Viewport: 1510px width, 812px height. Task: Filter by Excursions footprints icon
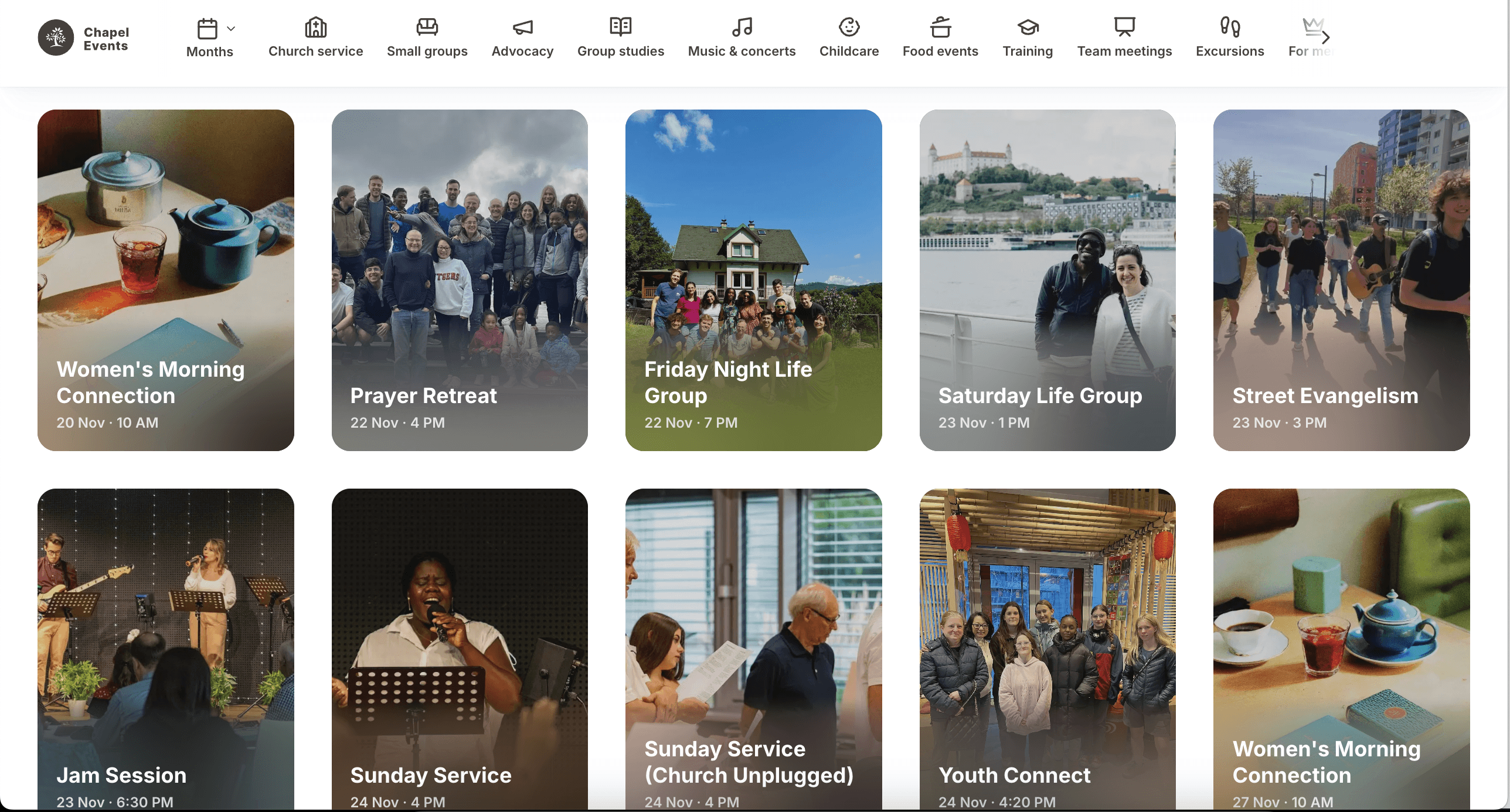[x=1230, y=27]
